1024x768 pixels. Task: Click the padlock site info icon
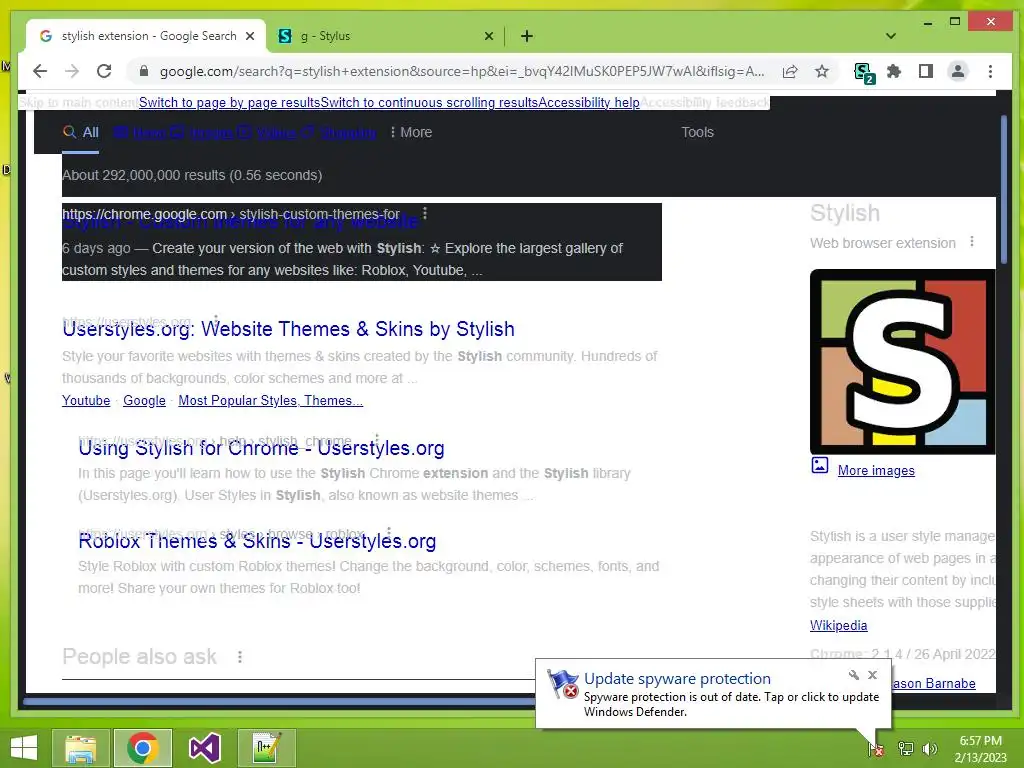144,71
